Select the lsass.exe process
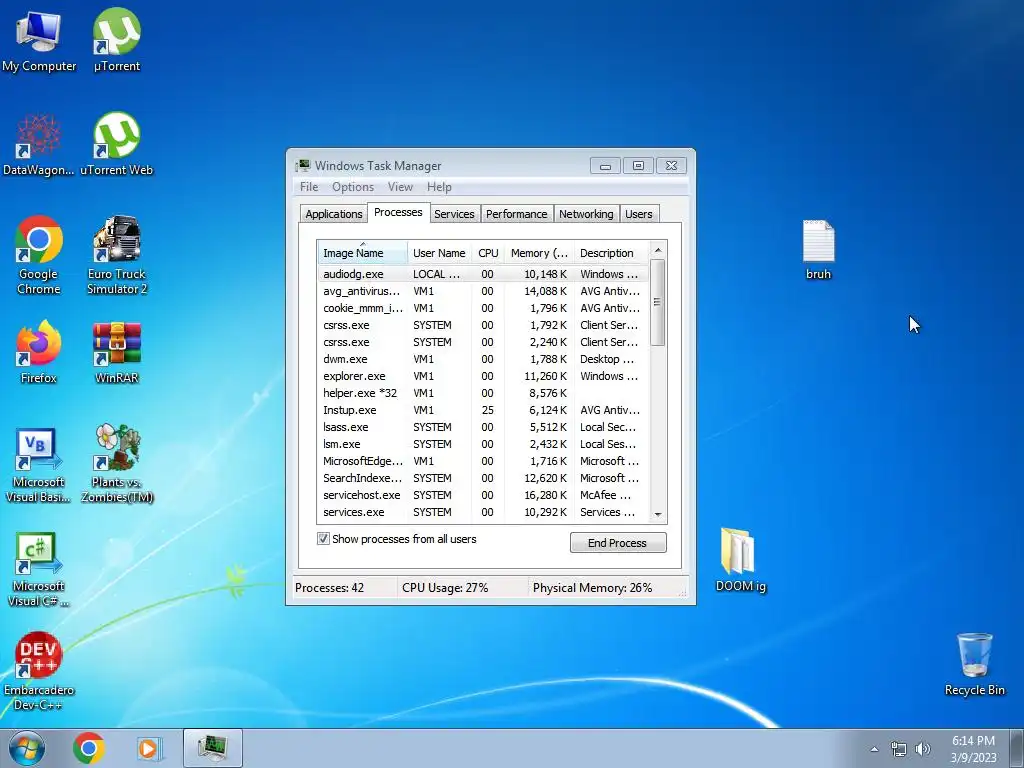1024x768 pixels. click(x=483, y=427)
